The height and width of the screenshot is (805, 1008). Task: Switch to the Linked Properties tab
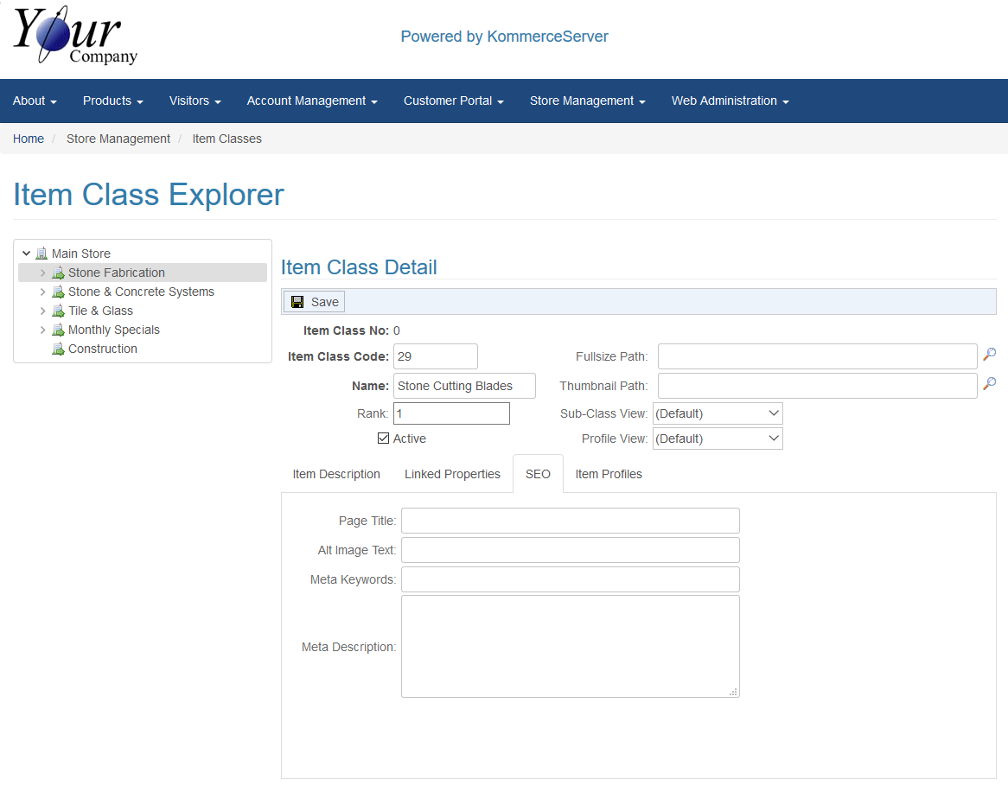(x=452, y=474)
